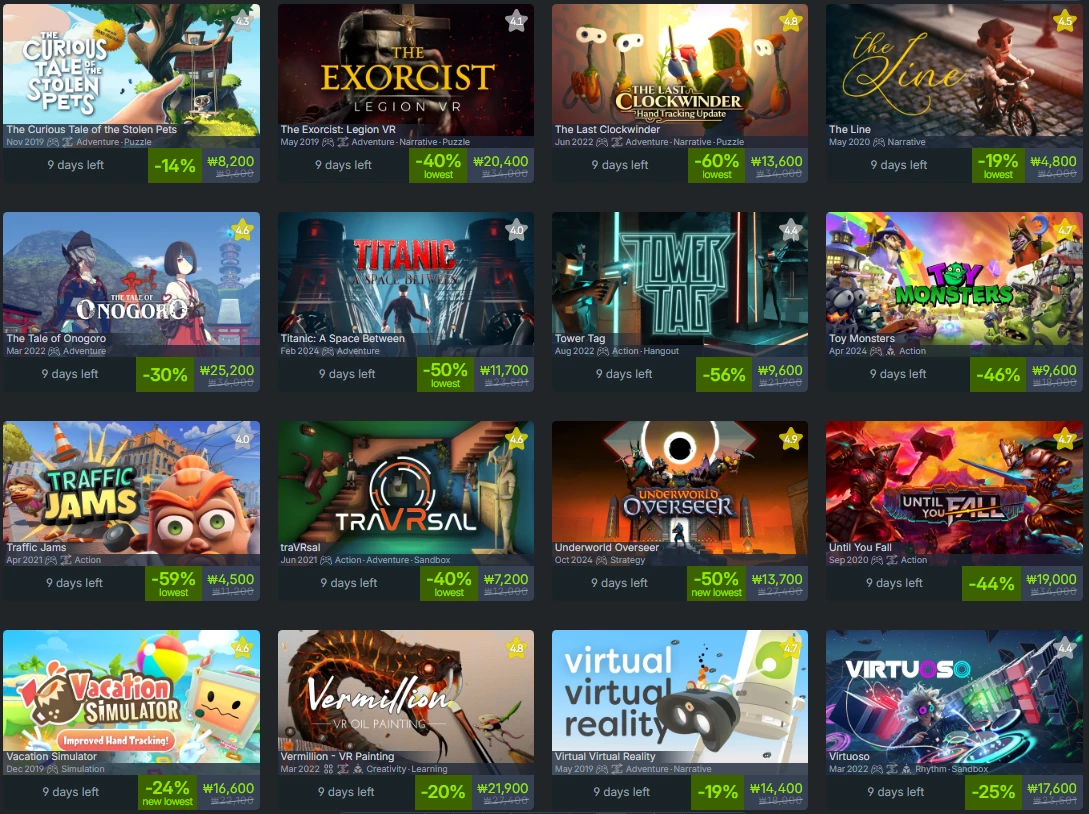Screen dimensions: 1089x814
Task: Select the Traffic Jams game image
Action: pyautogui.click(x=131, y=487)
